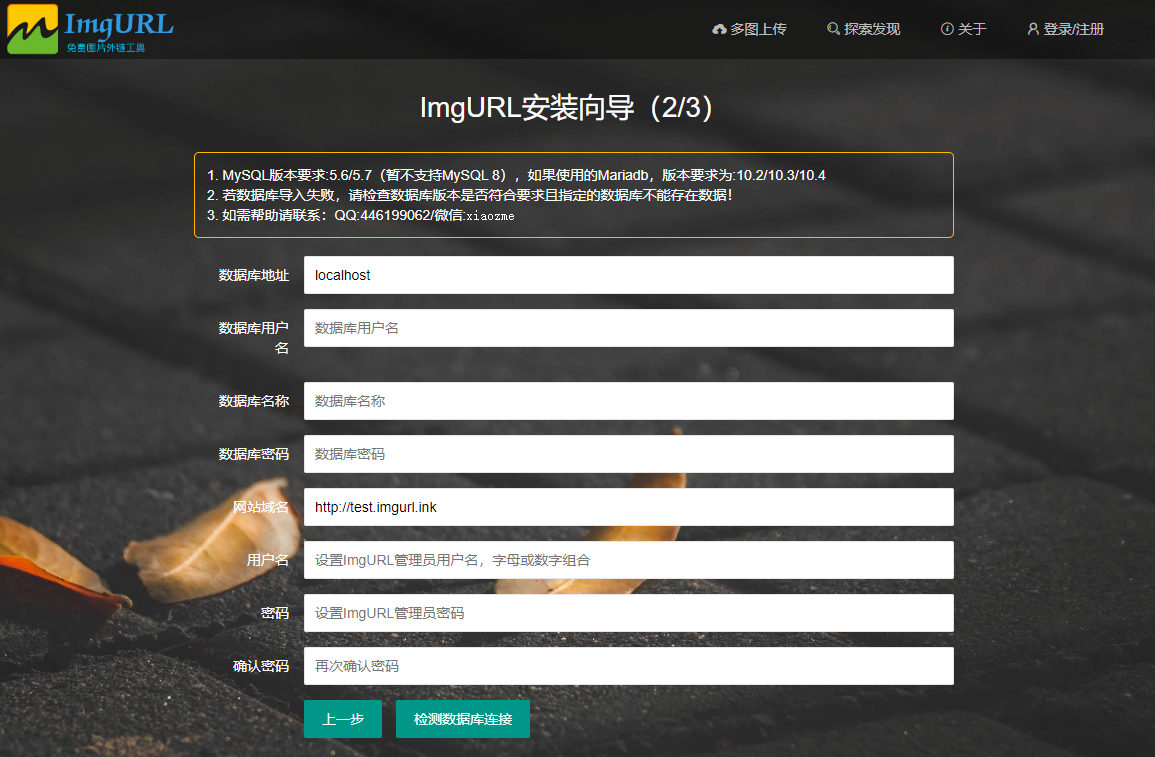Focus the 数据库名称 input field
The image size is (1155, 757).
tap(628, 401)
